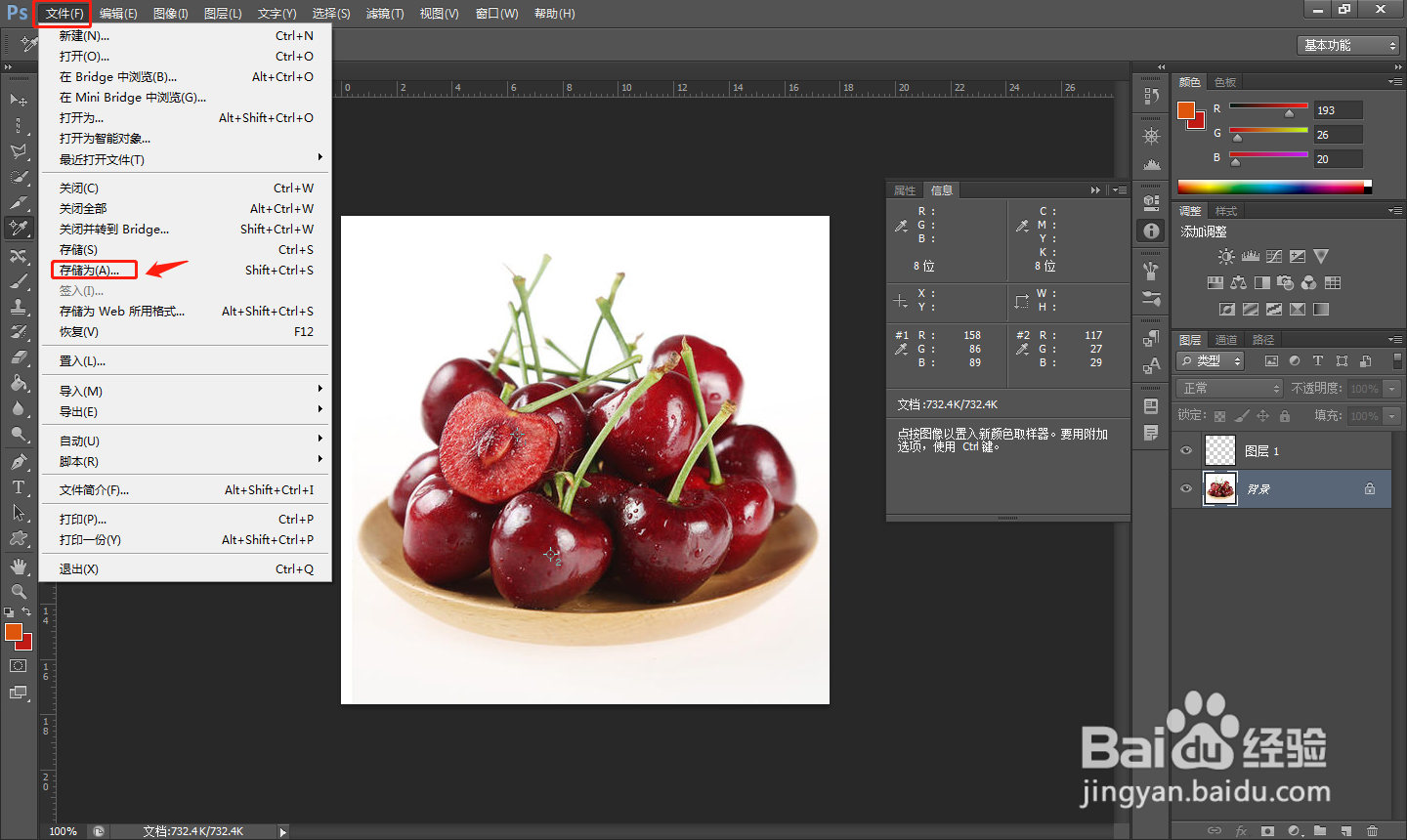Add Photo Filter adjustment camera icon
Image resolution: width=1407 pixels, height=840 pixels.
coord(1285,283)
